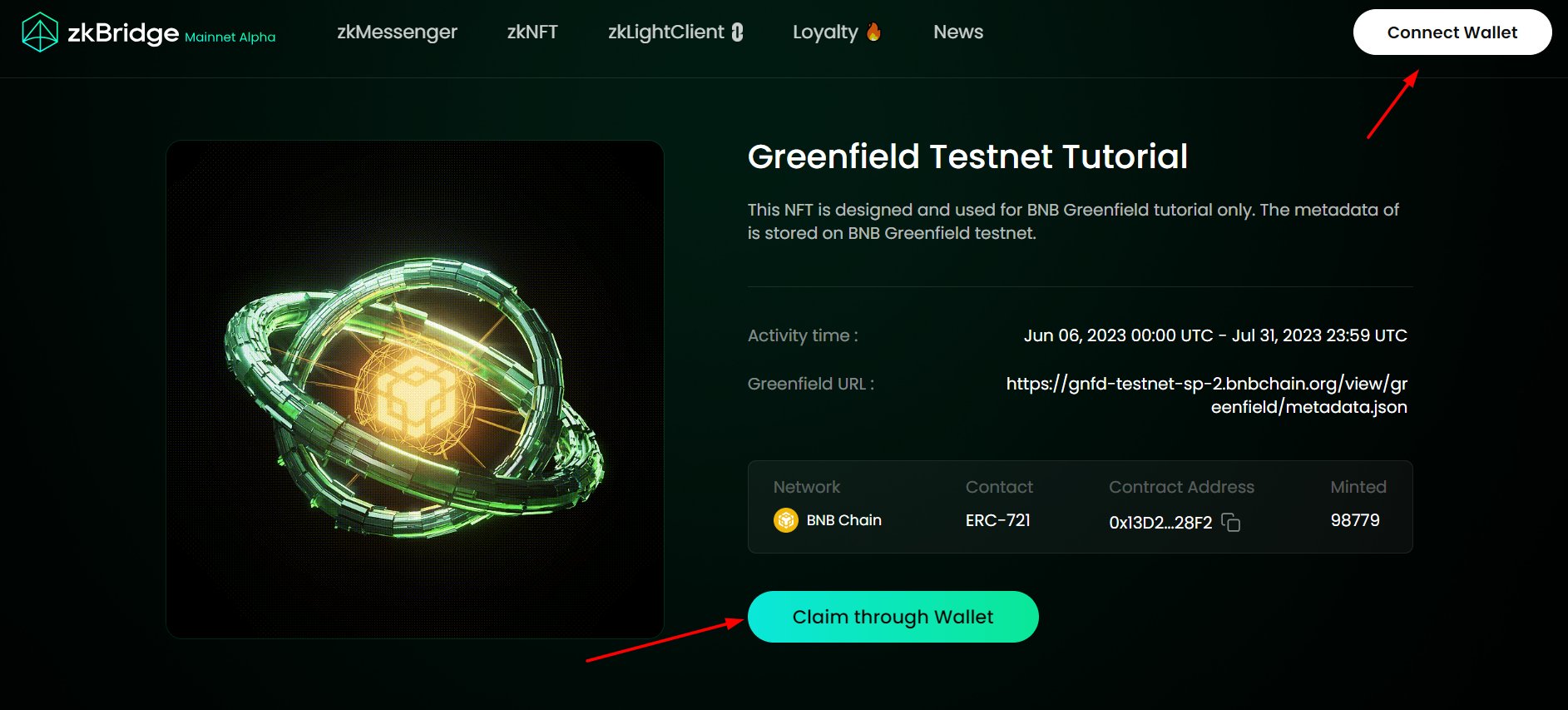
Task: Click the Contact column header
Action: [999, 487]
